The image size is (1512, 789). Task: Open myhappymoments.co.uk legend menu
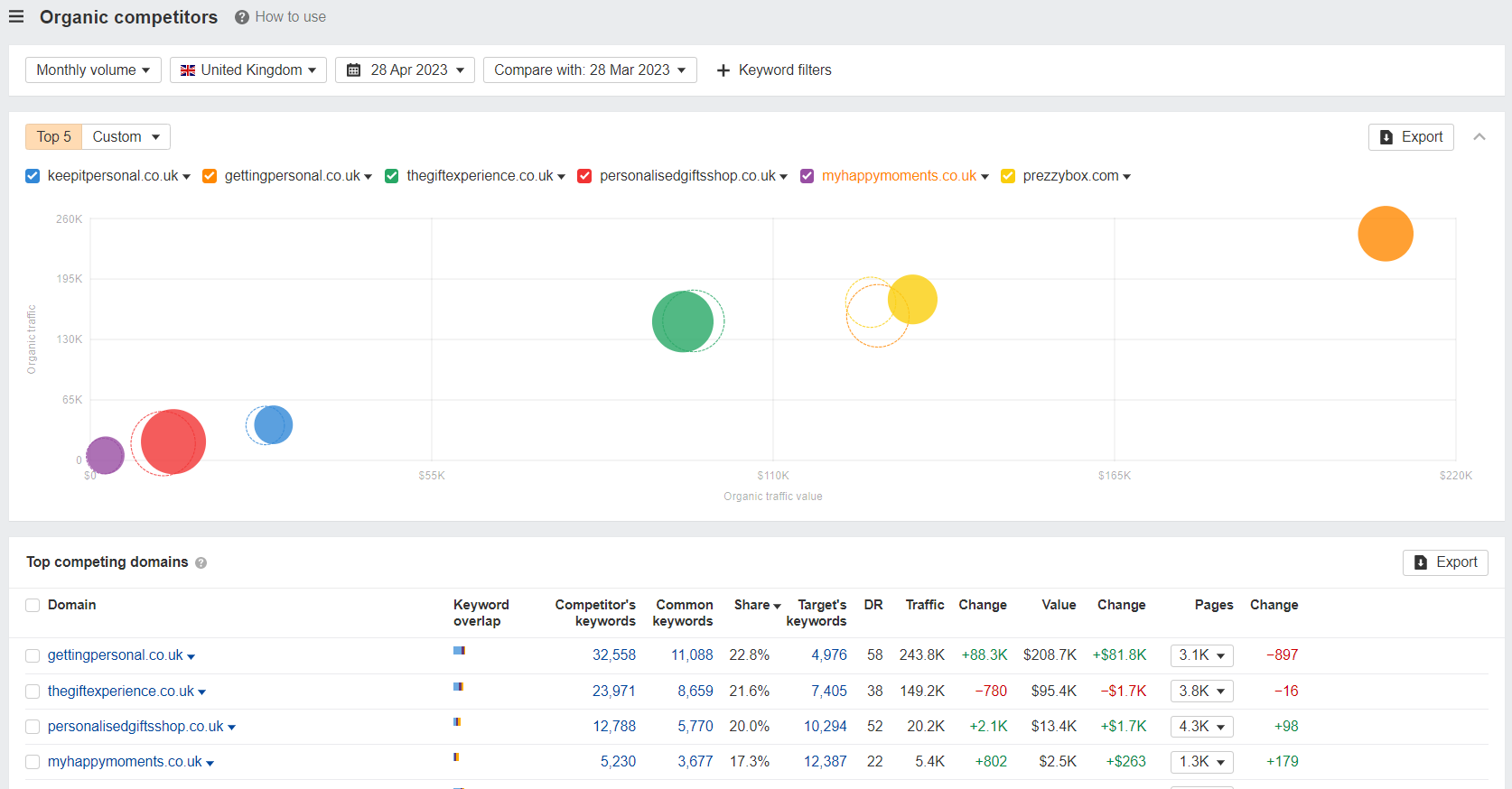985,177
